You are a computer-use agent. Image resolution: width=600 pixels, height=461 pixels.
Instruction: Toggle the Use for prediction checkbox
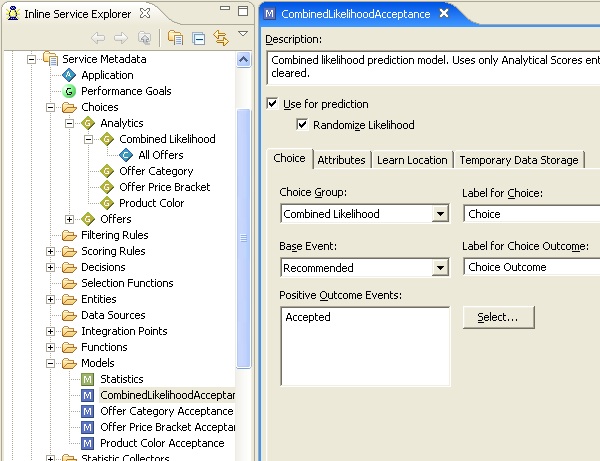[x=272, y=104]
